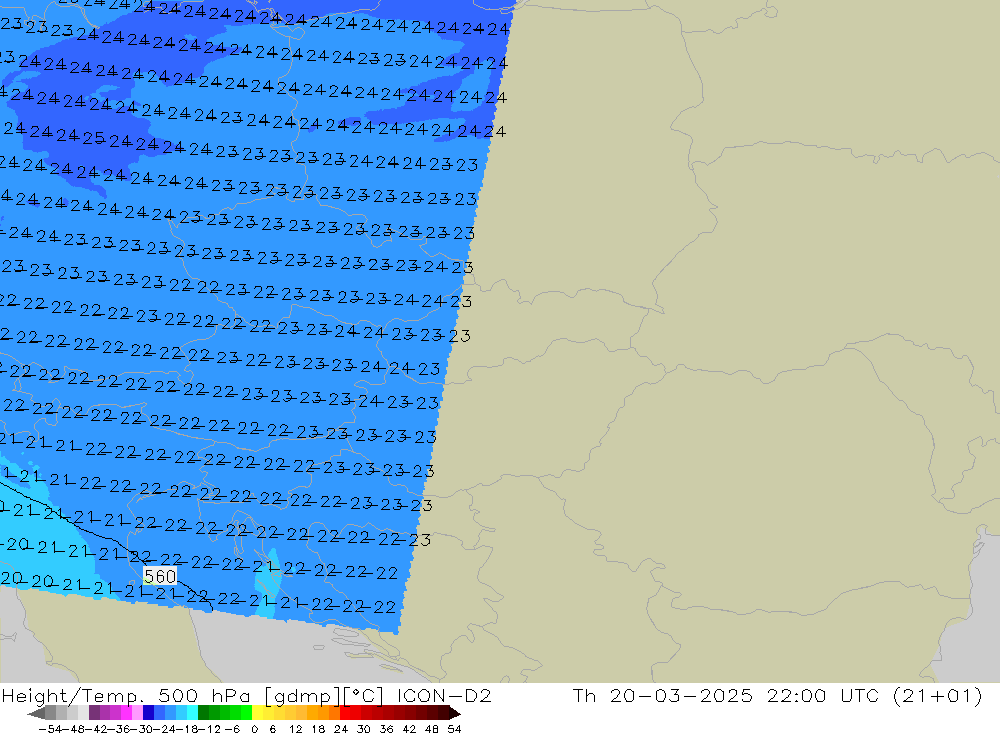Image resolution: width=1000 pixels, height=733 pixels.
Task: Click the '0' label on the color scale
Action: (254, 729)
